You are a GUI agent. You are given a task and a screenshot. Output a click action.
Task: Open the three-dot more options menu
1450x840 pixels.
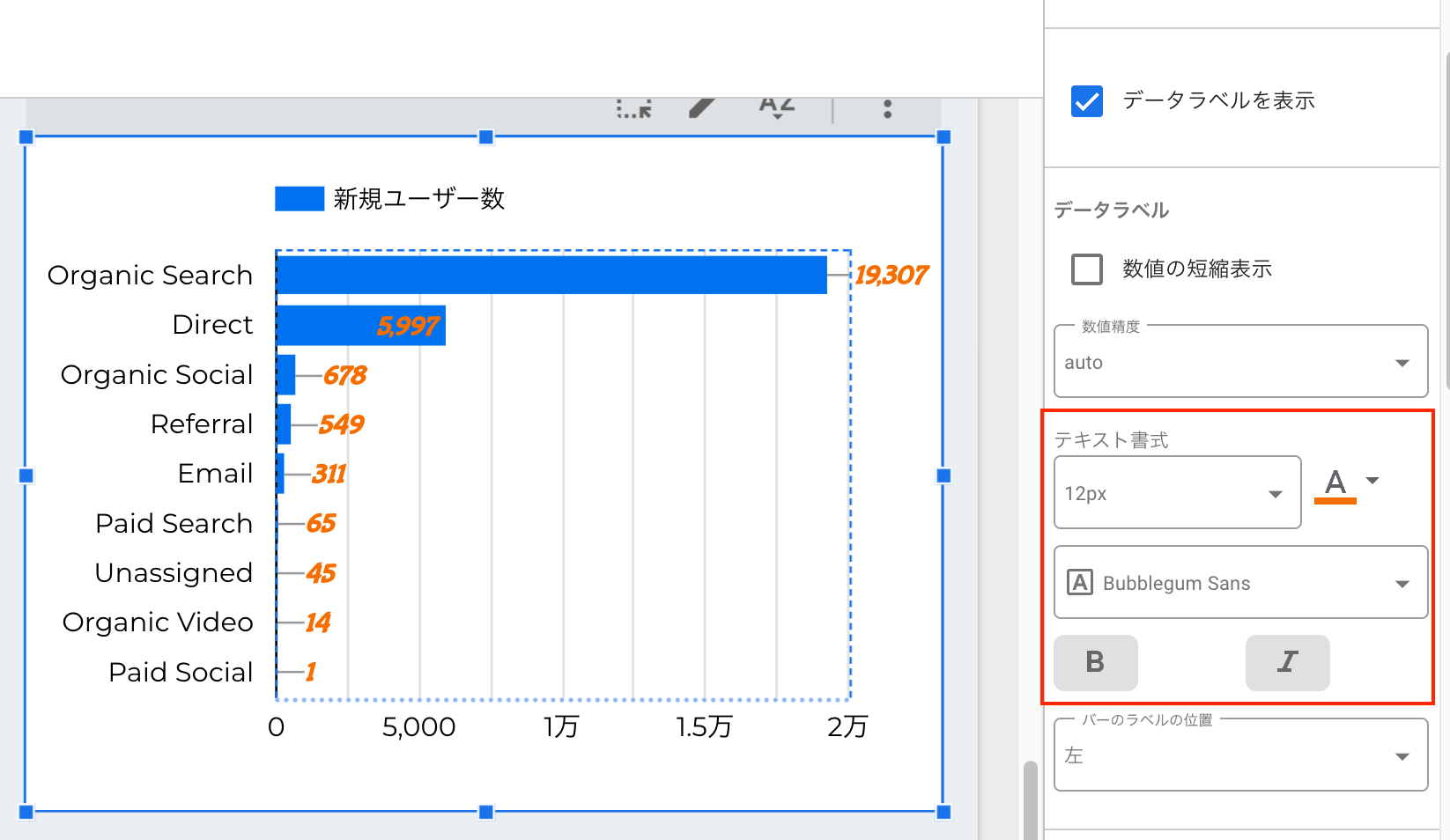pyautogui.click(x=887, y=108)
